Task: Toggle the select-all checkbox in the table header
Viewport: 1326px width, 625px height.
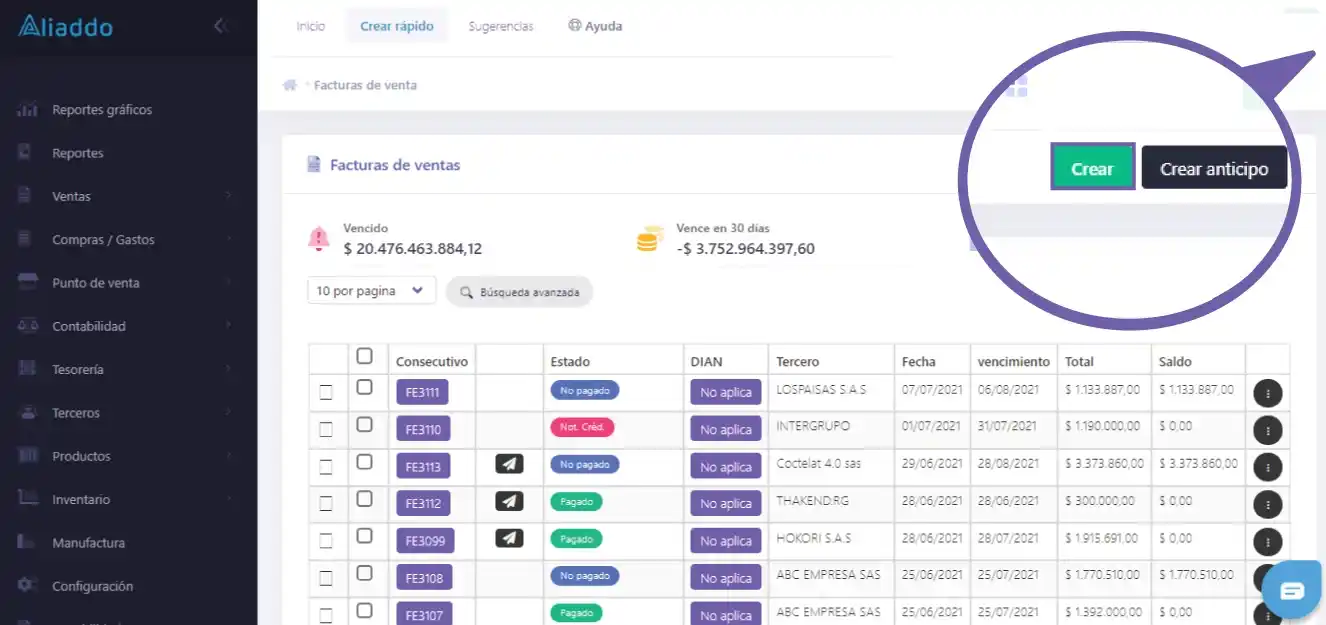Action: pos(364,356)
